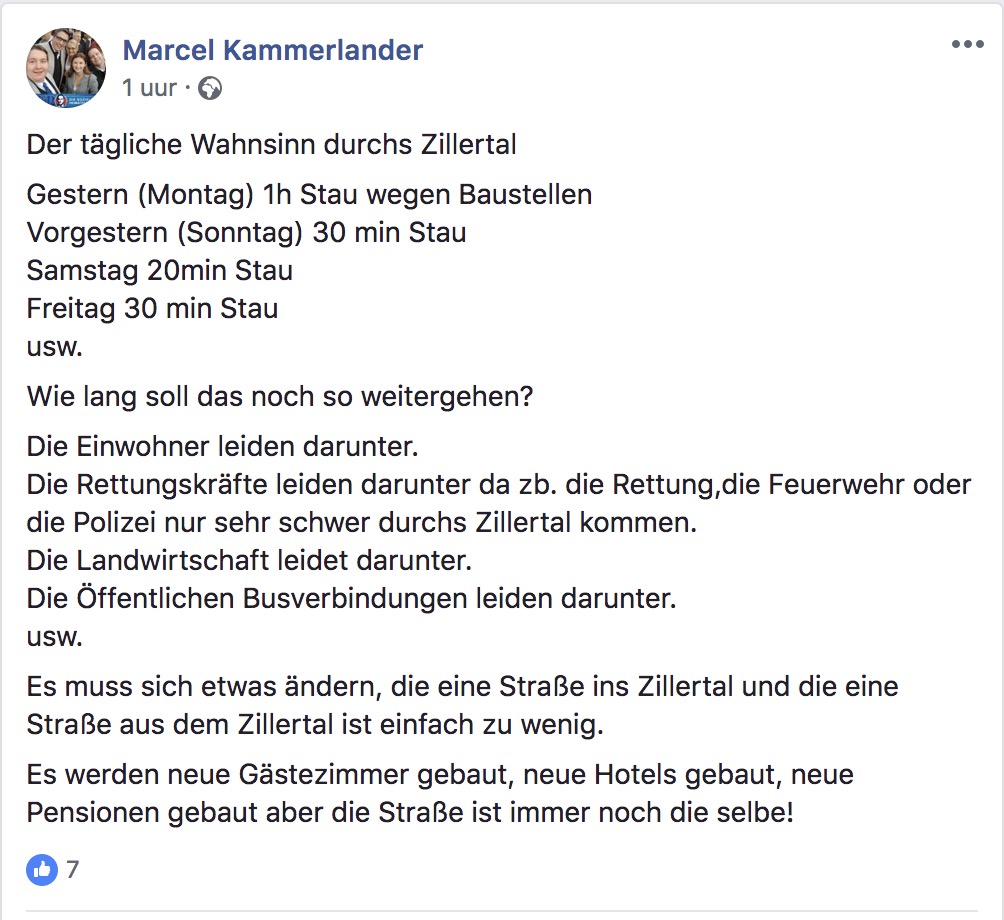Click 'Die Landwirtschaft leidet darunter' sentence
The image size is (1004, 920).
click(248, 561)
